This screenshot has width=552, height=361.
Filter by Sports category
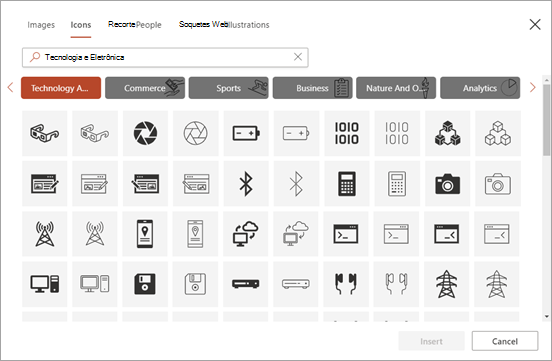pyautogui.click(x=228, y=88)
